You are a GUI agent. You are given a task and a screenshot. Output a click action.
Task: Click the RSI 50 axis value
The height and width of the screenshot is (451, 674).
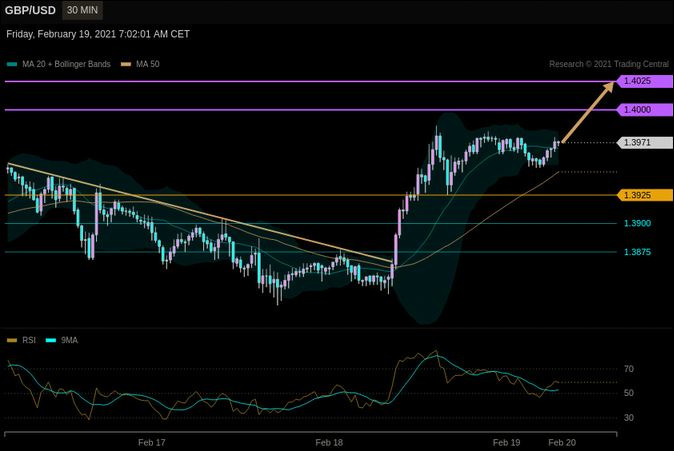click(x=629, y=393)
